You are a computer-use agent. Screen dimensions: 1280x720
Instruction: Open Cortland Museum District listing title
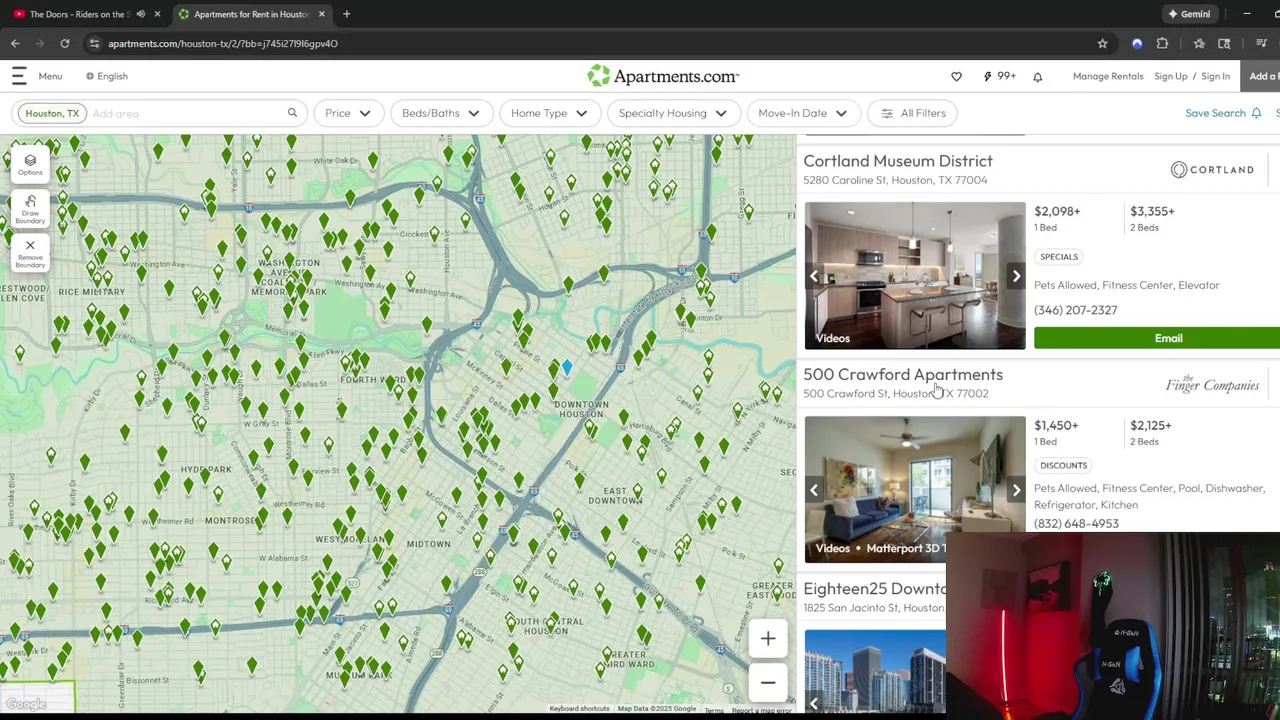click(898, 161)
